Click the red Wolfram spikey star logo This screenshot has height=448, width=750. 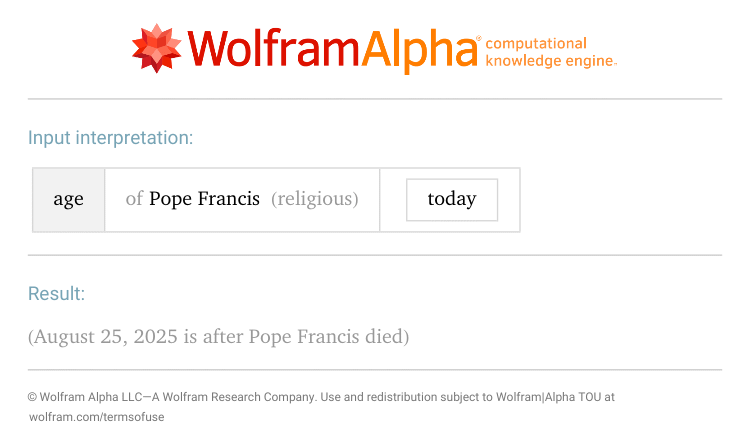(156, 48)
